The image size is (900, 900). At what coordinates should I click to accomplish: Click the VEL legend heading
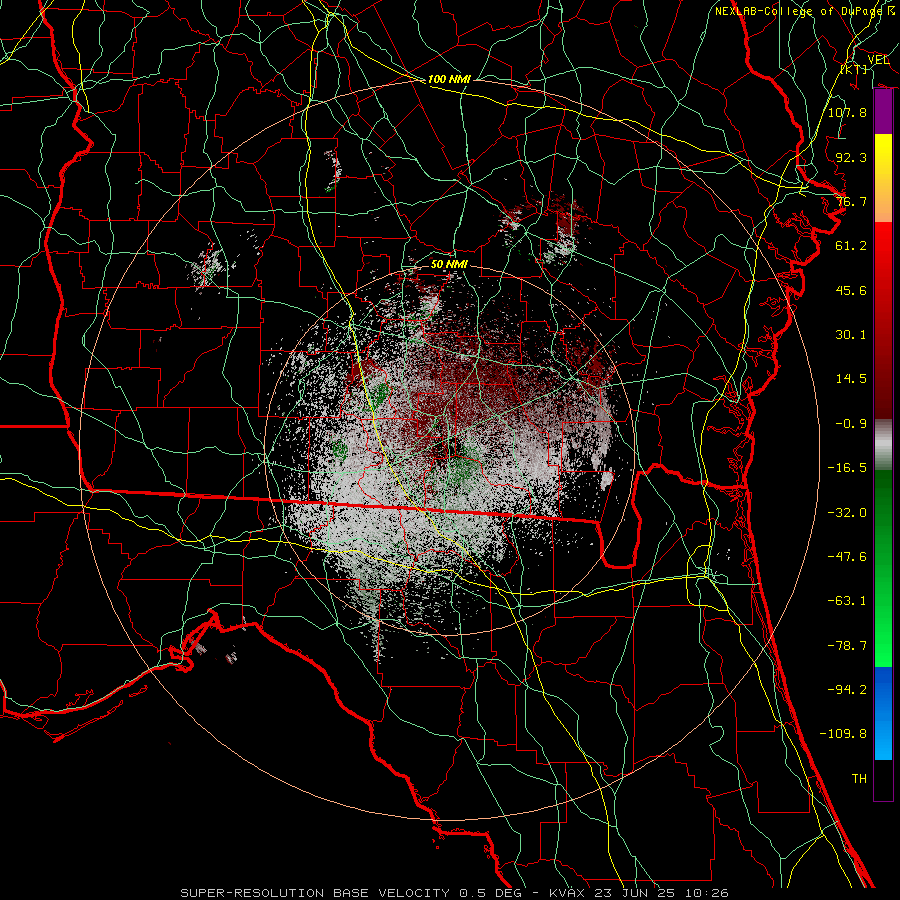(x=878, y=60)
